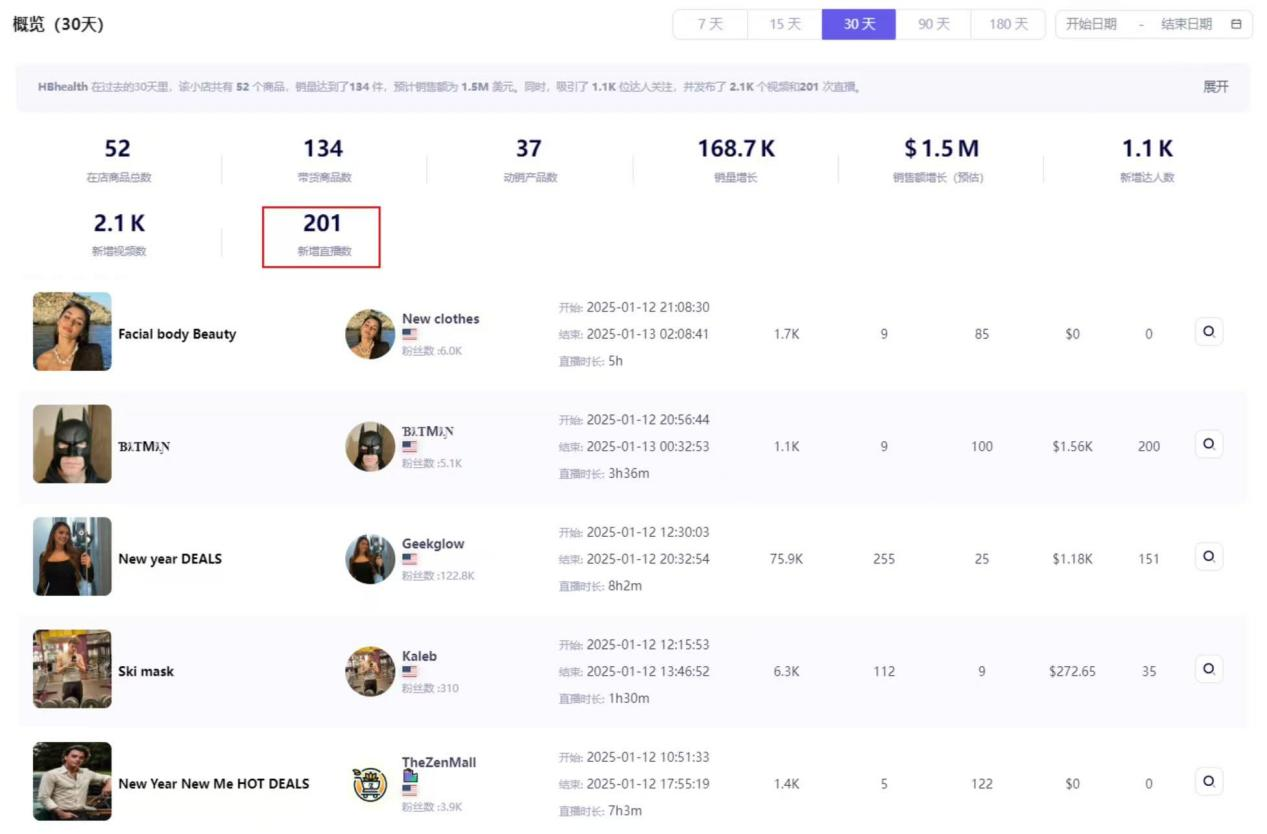
Task: Expand the summary with 展开
Action: (1215, 87)
